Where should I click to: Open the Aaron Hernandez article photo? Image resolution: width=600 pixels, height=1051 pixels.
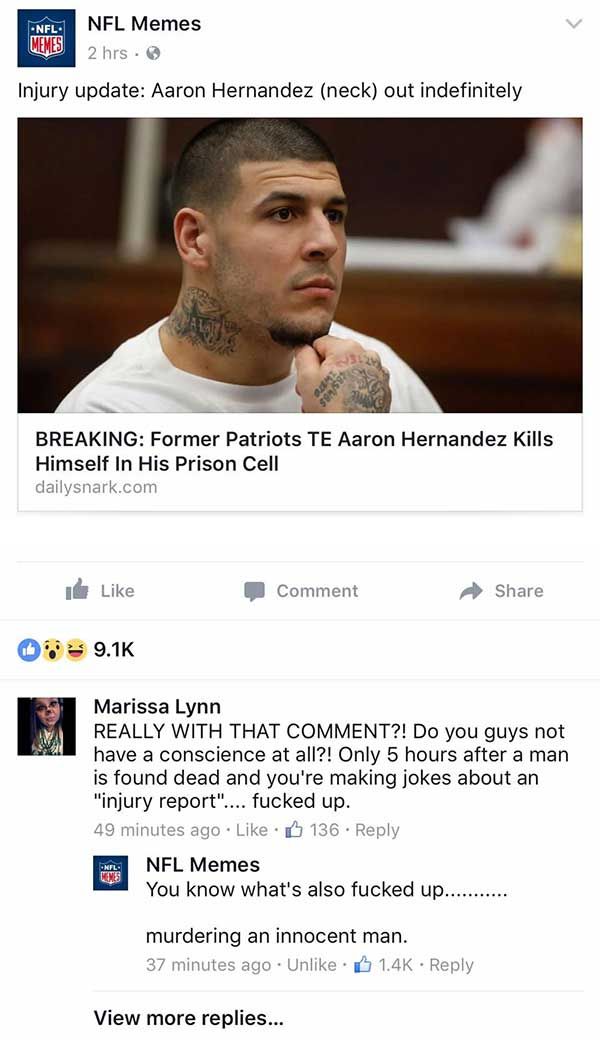click(300, 265)
